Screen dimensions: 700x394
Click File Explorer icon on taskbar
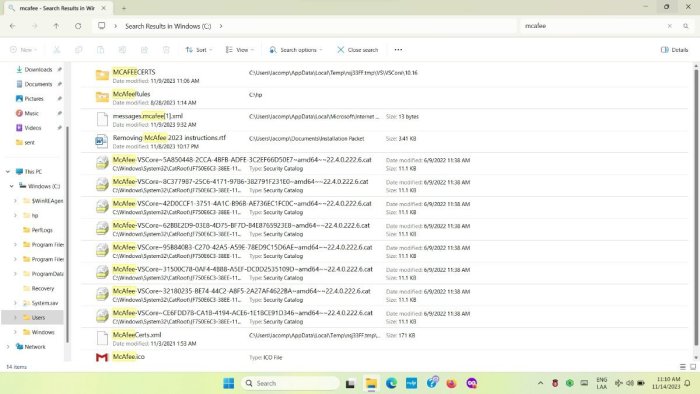point(371,383)
